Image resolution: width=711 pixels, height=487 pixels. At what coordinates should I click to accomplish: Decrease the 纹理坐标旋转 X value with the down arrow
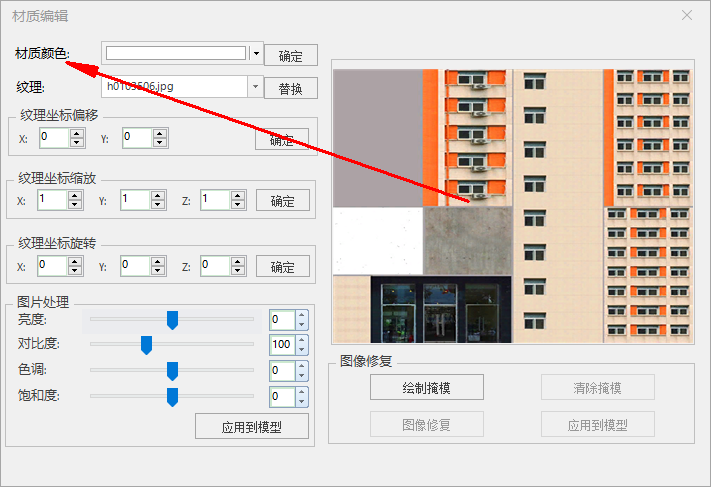point(75,271)
